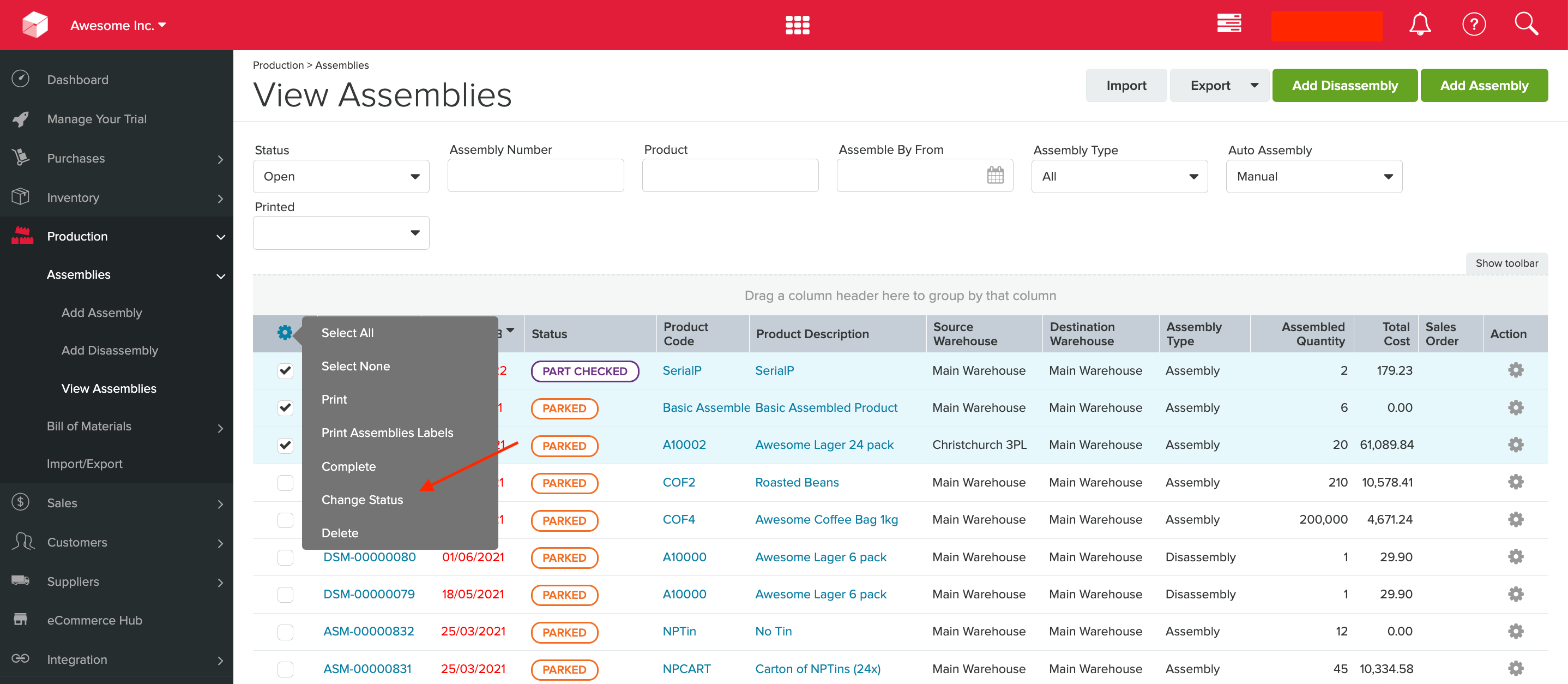Select Change Status from the context menu
The height and width of the screenshot is (684, 1568).
[x=362, y=500]
